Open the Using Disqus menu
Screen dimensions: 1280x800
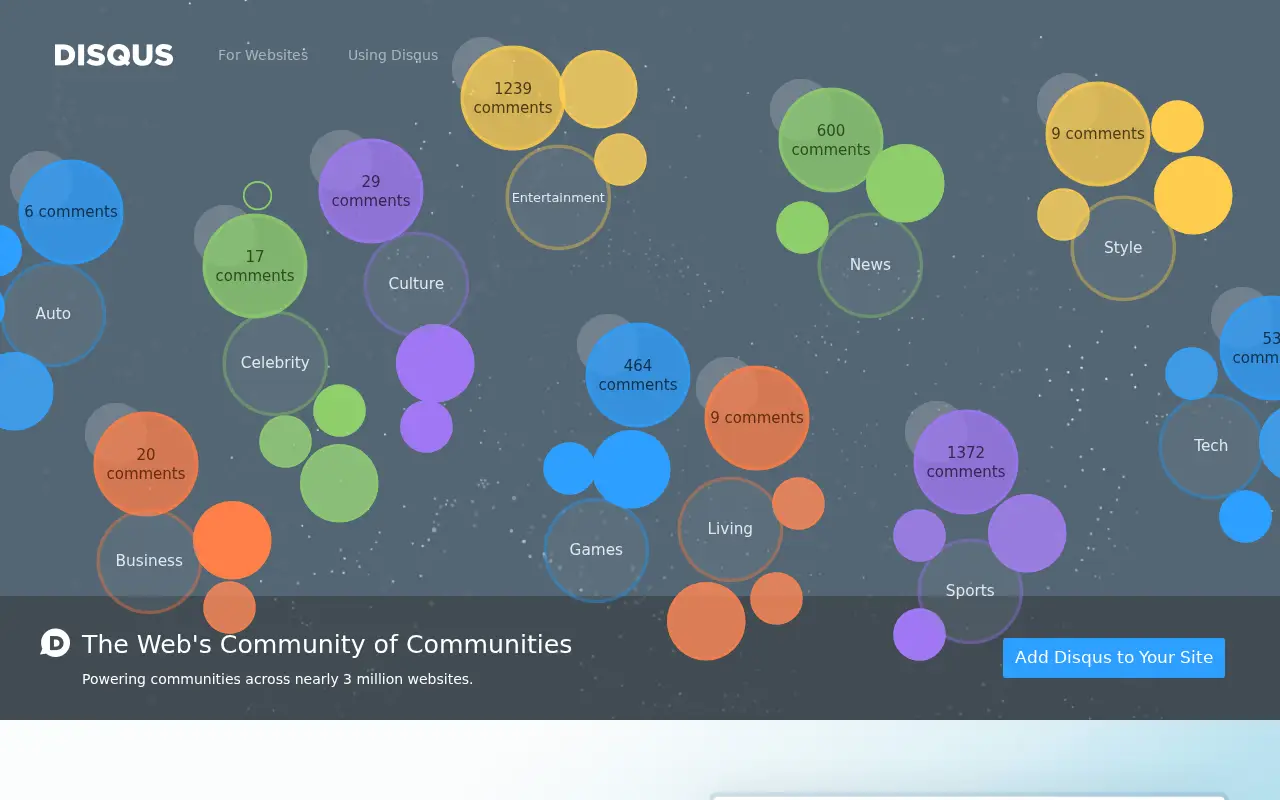click(393, 55)
